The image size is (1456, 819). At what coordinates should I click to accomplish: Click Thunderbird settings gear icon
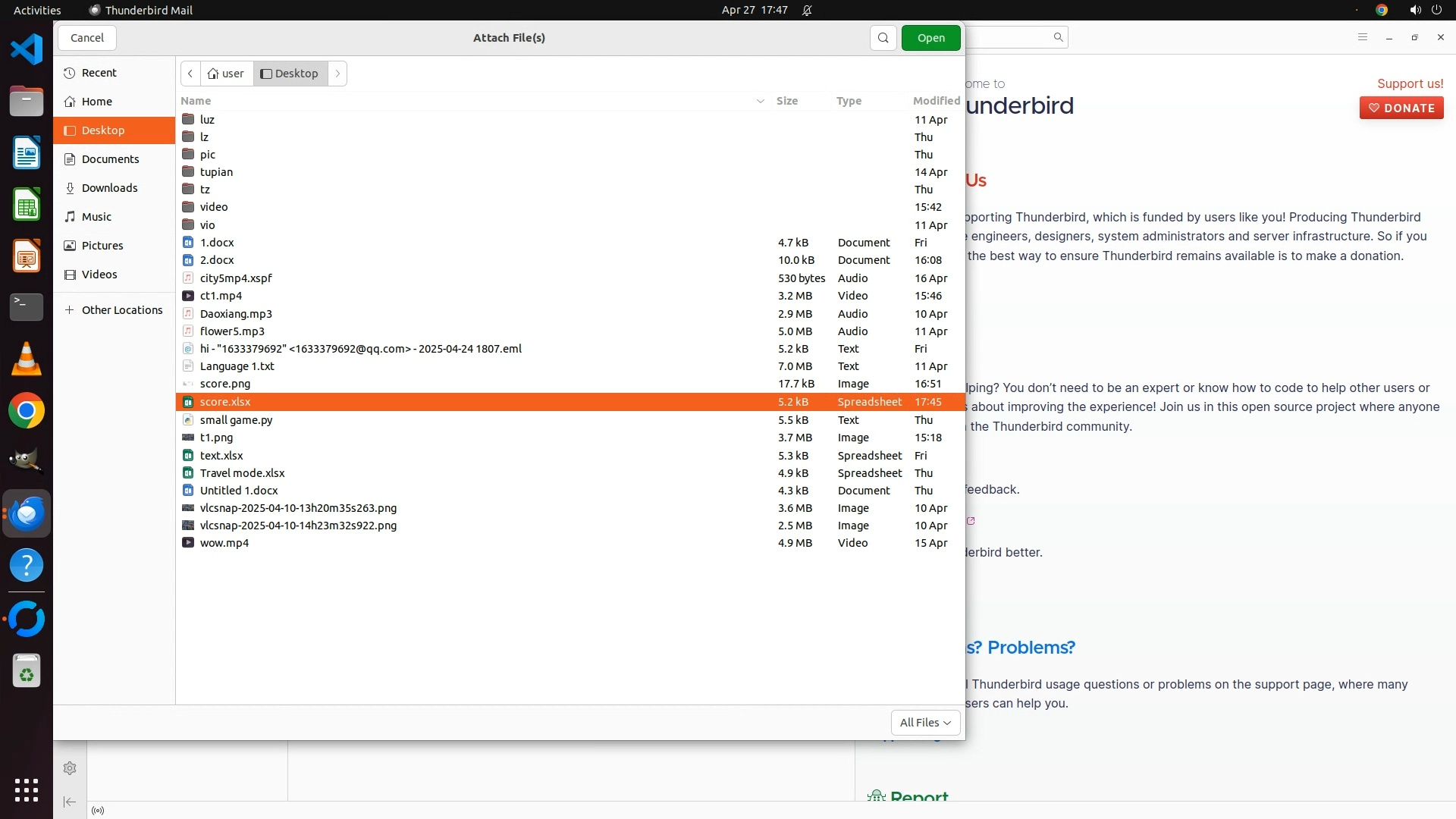[x=70, y=768]
